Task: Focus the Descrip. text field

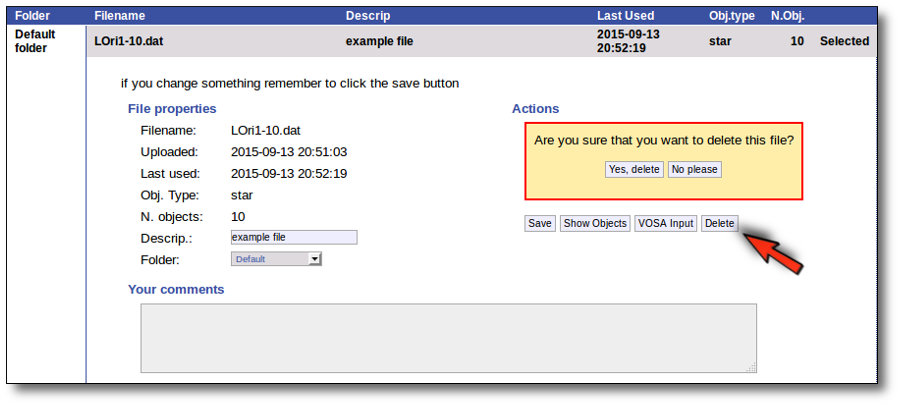Action: coord(294,237)
